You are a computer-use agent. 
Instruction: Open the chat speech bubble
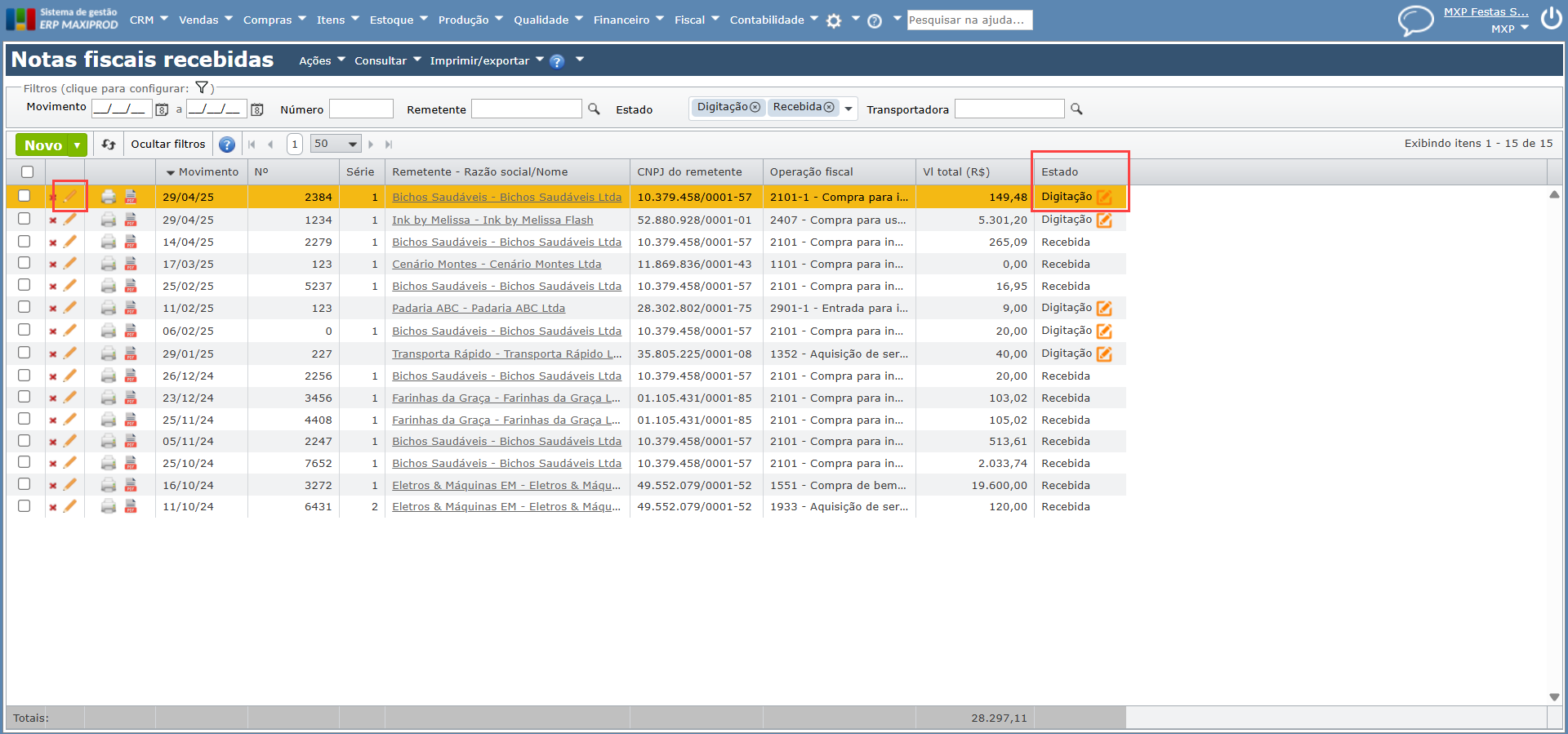1415,20
